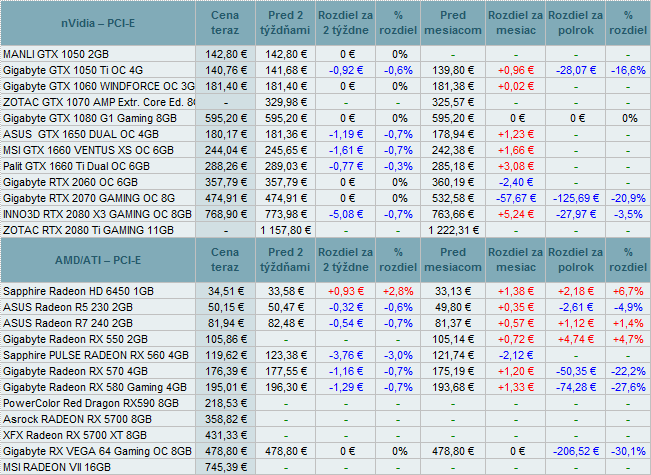Select 'INNO3D RTX 2080 X3 GAMING OC 8GB' name
The image size is (651, 475).
(98, 214)
